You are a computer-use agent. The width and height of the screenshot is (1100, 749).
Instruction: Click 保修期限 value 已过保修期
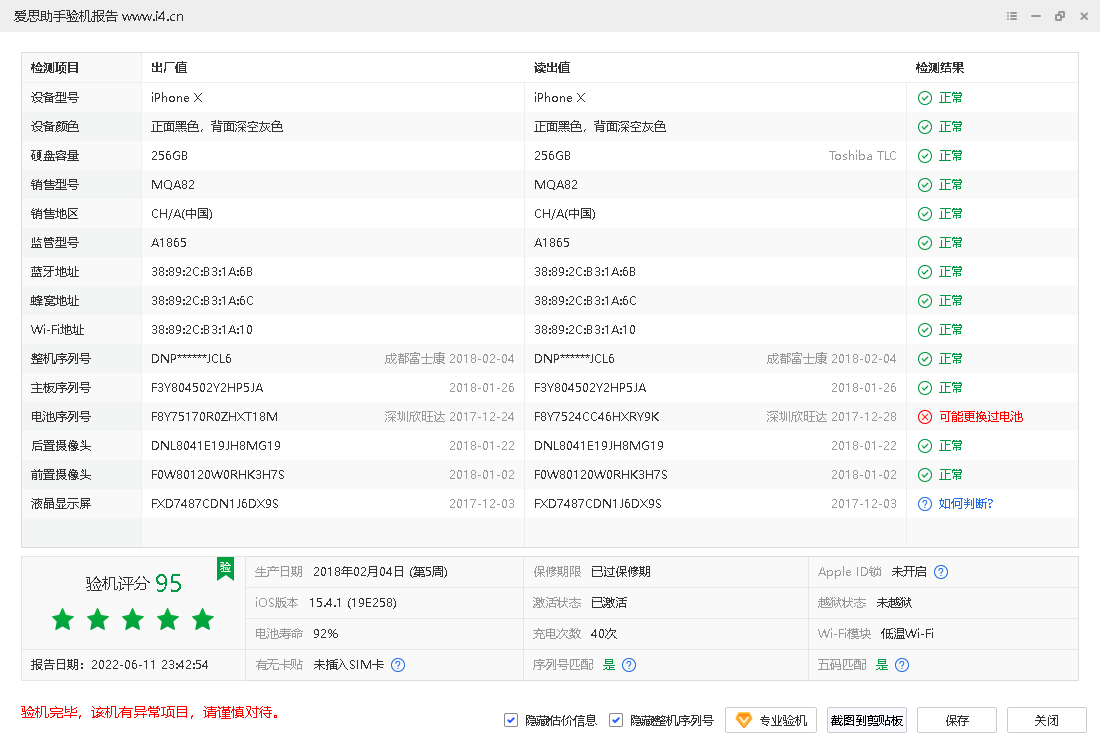point(621,572)
